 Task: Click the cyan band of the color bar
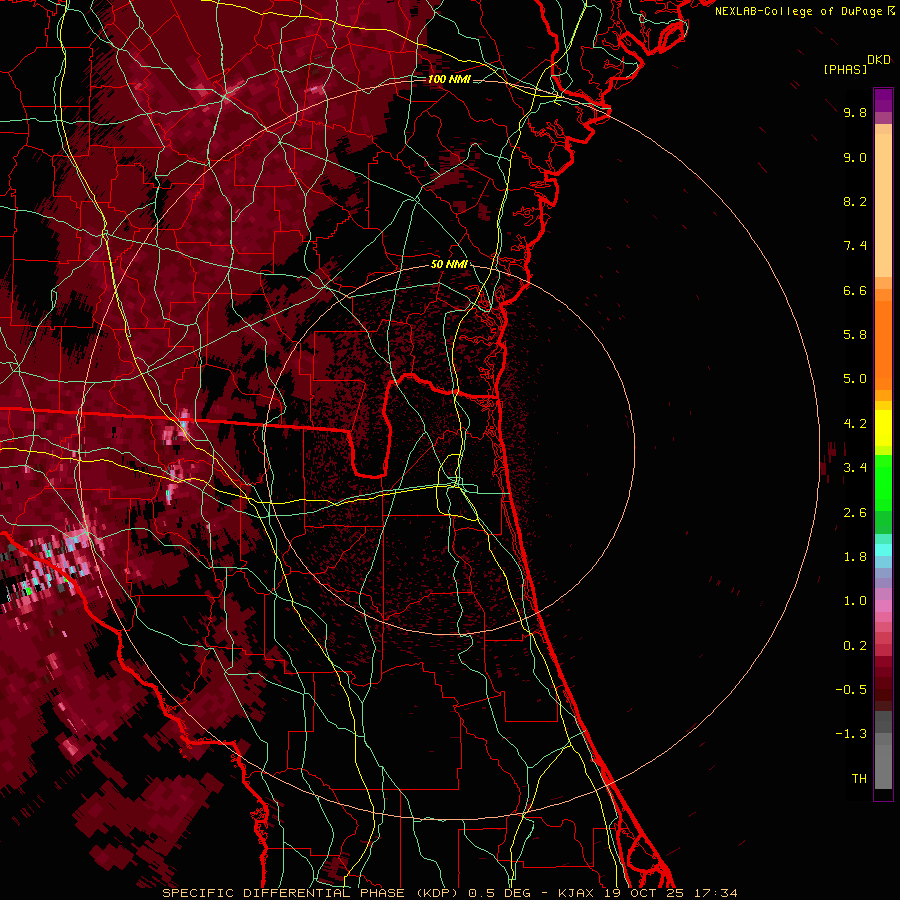pyautogui.click(x=883, y=550)
